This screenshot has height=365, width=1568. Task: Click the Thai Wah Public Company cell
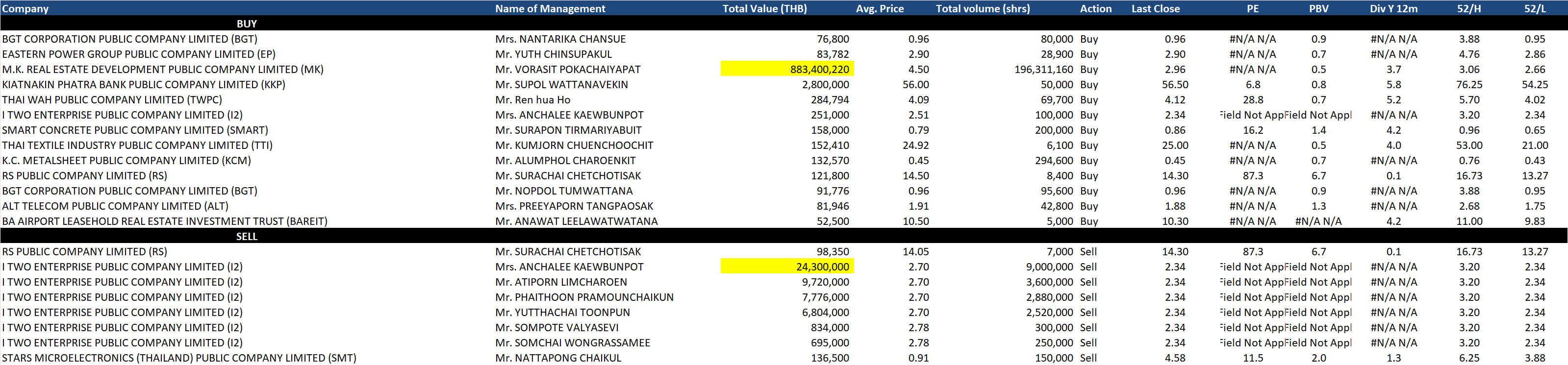point(112,100)
